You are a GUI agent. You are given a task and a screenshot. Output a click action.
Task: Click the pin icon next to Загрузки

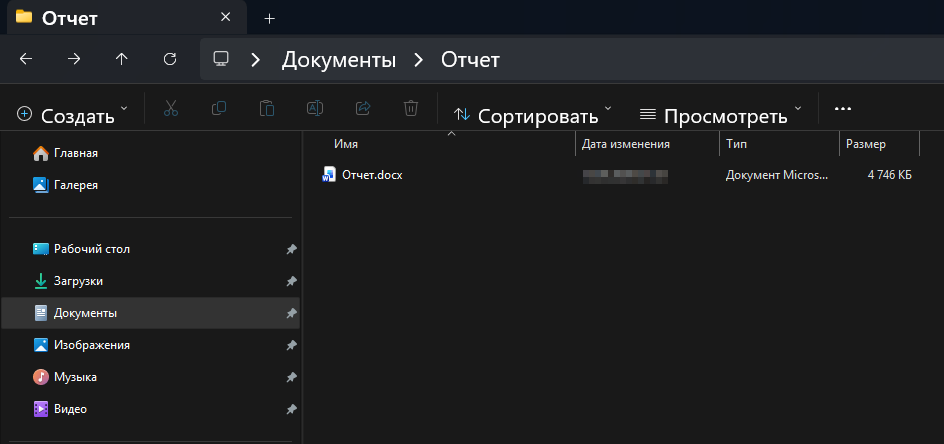tap(291, 281)
